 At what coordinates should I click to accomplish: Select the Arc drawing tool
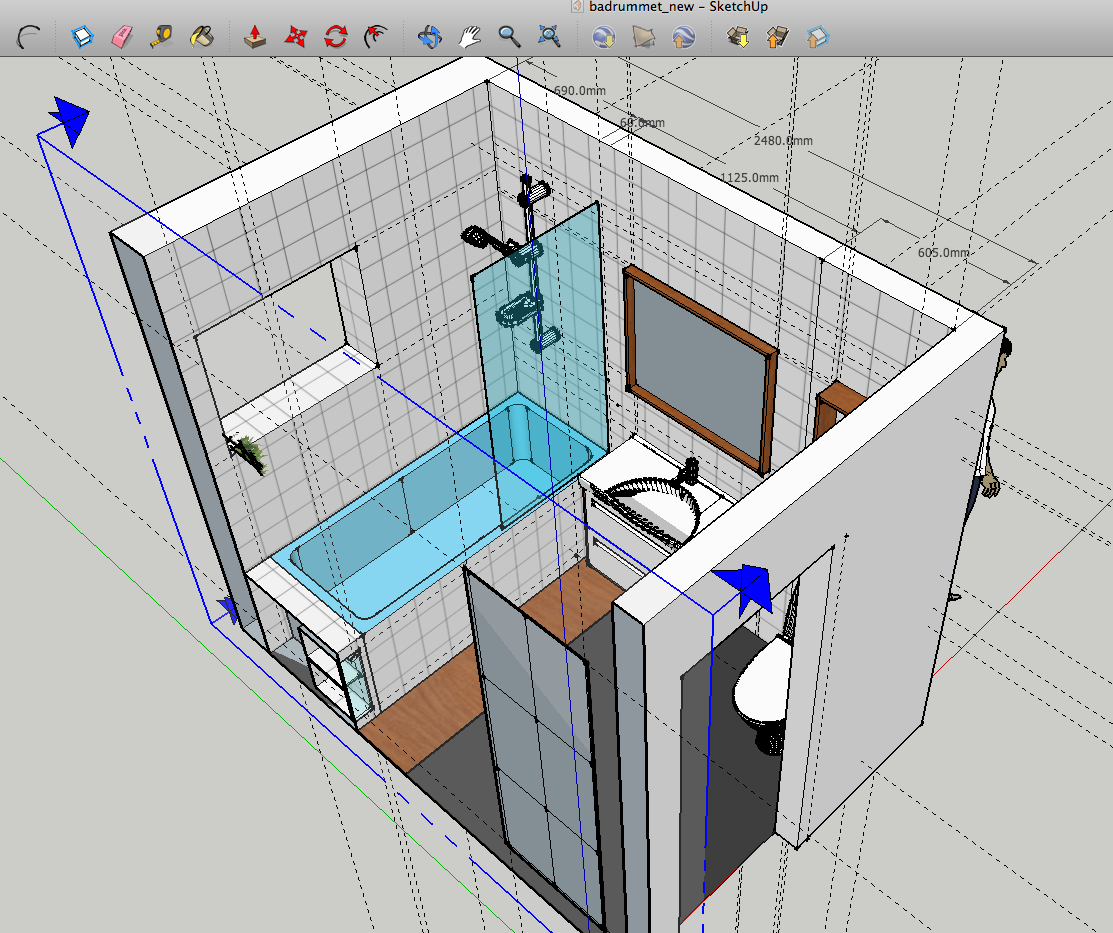point(31,37)
